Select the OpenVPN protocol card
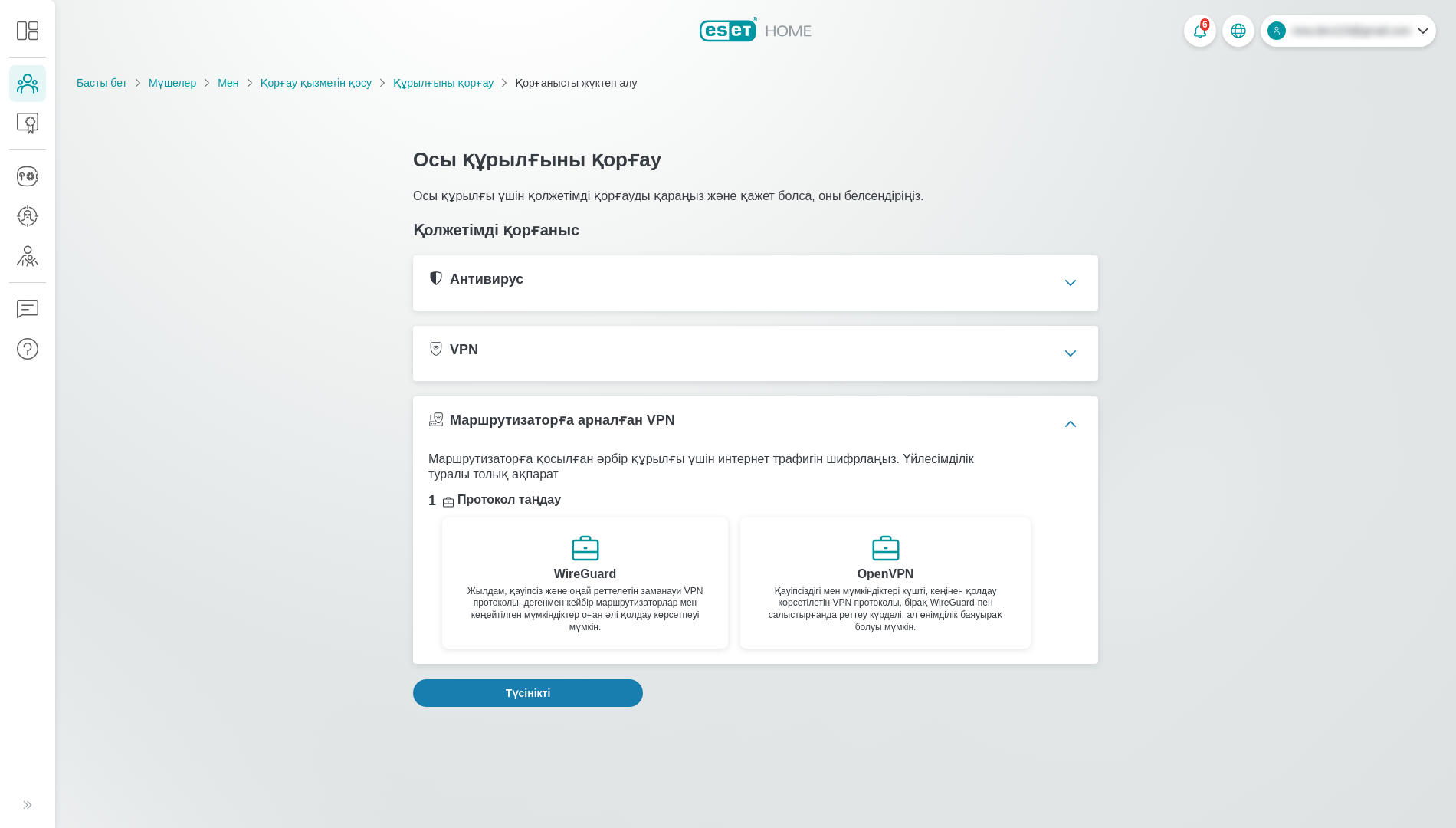1456x828 pixels. point(885,583)
